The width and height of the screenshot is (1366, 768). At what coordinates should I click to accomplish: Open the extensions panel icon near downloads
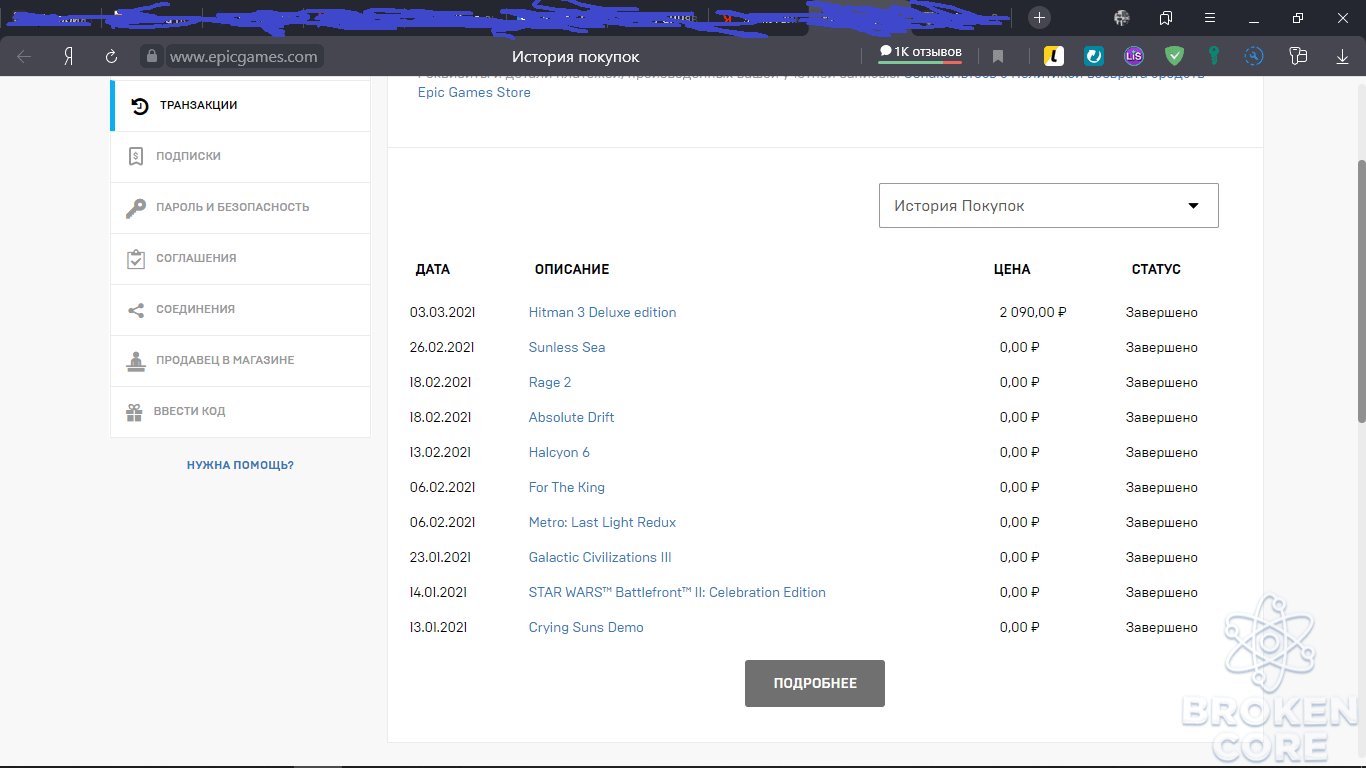point(1298,57)
